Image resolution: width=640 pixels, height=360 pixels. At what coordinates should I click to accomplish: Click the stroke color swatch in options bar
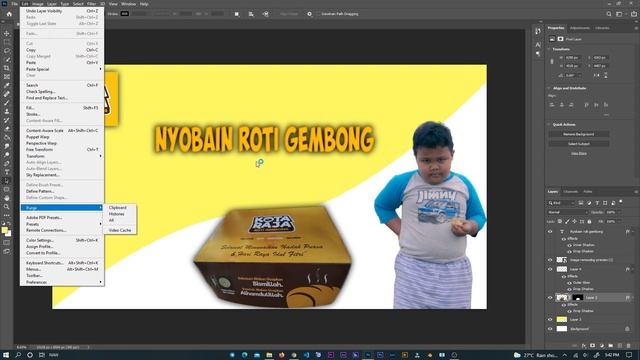[x=124, y=14]
